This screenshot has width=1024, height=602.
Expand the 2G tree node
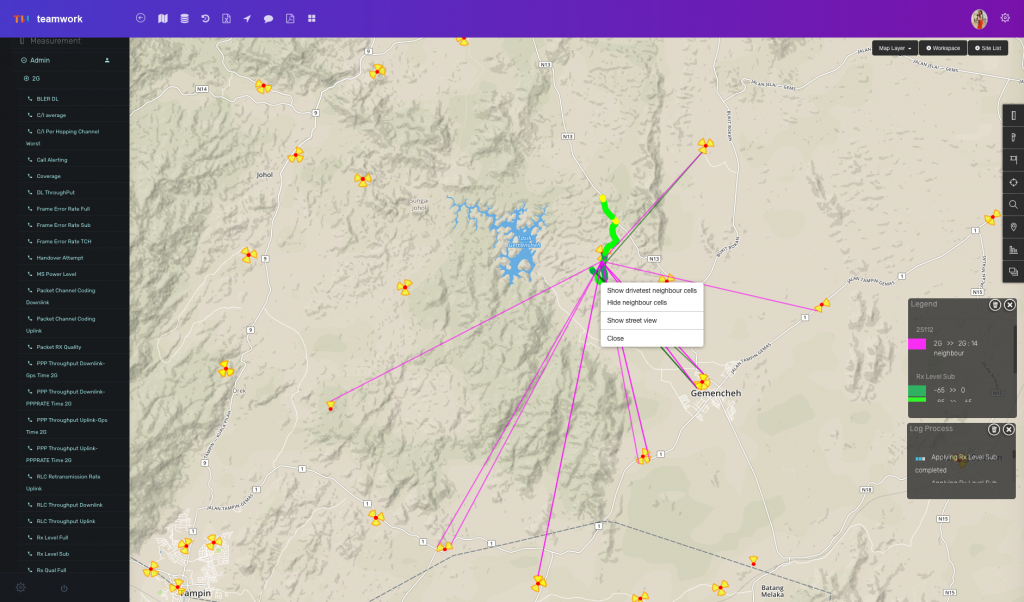pyautogui.click(x=26, y=78)
